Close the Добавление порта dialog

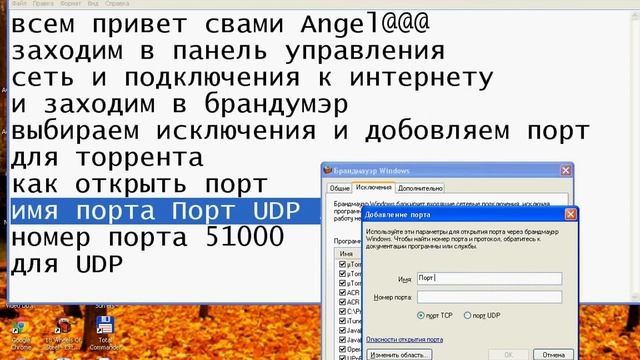point(570,214)
